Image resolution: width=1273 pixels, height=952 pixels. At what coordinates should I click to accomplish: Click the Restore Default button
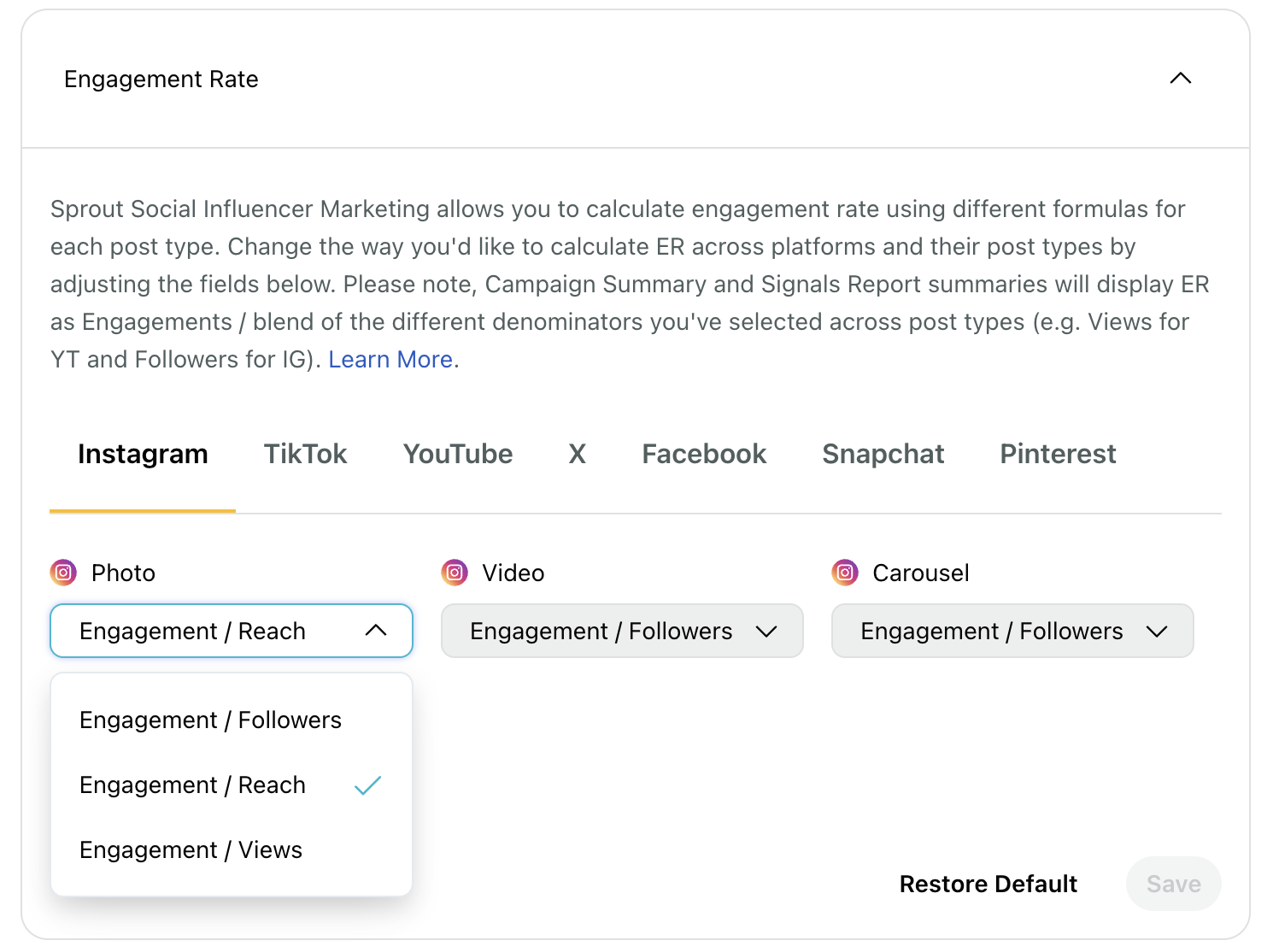tap(988, 884)
